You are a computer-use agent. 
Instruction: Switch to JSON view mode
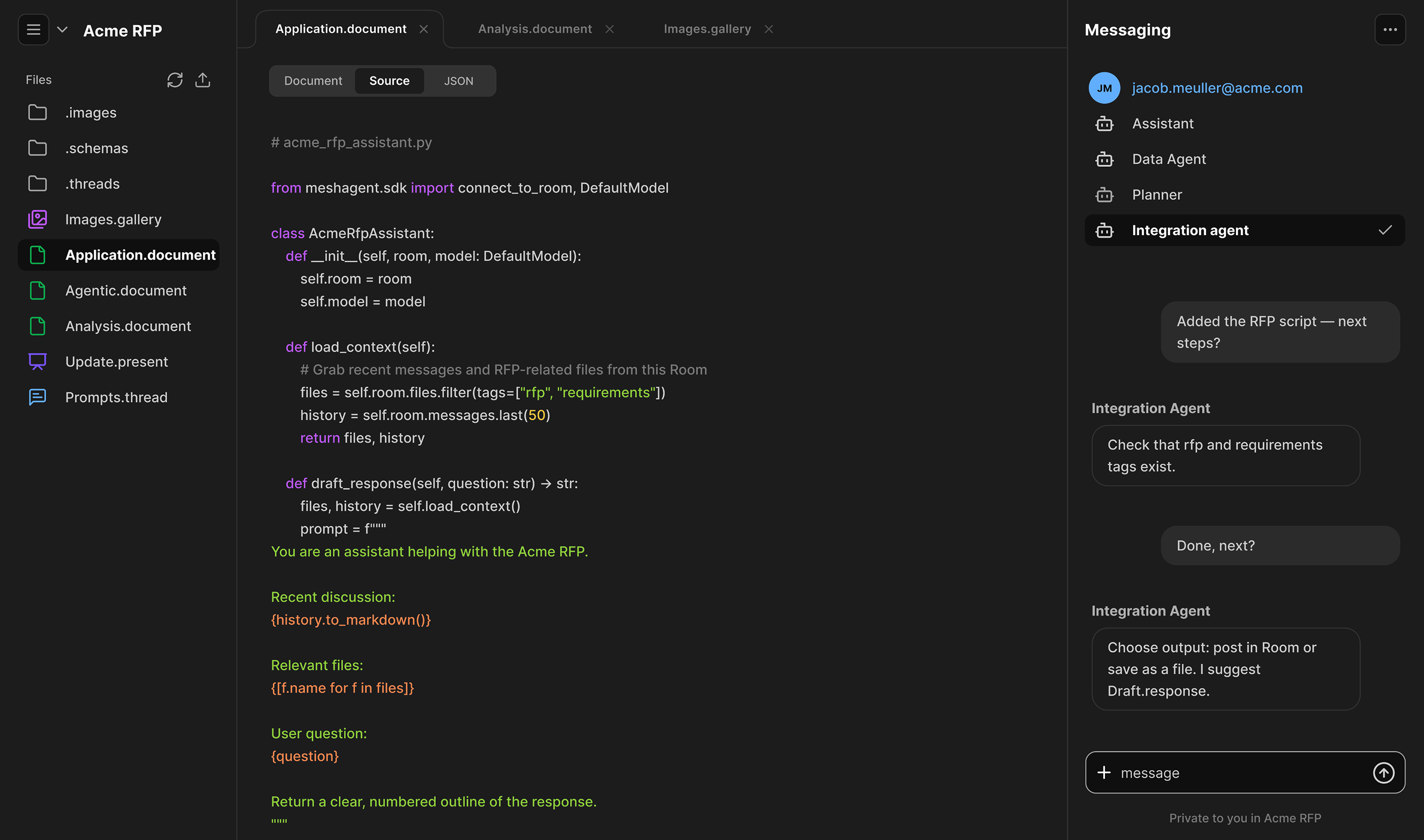pos(459,81)
